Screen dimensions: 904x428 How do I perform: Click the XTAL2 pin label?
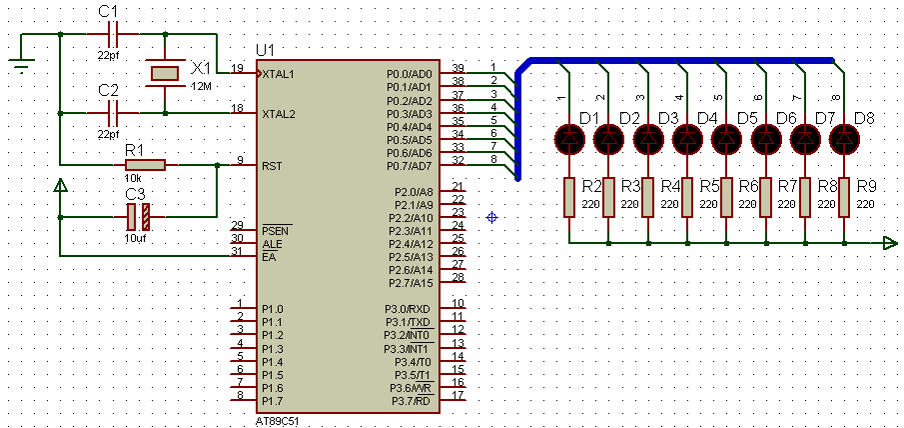click(x=279, y=114)
